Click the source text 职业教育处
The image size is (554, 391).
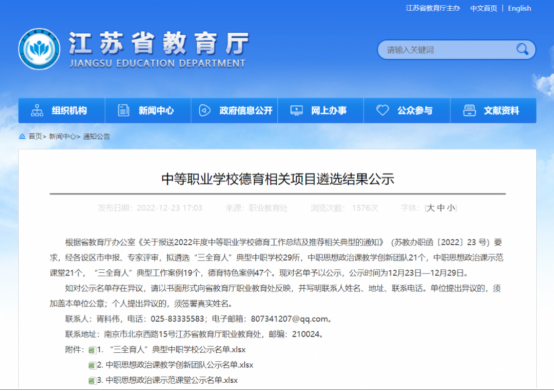[268, 208]
